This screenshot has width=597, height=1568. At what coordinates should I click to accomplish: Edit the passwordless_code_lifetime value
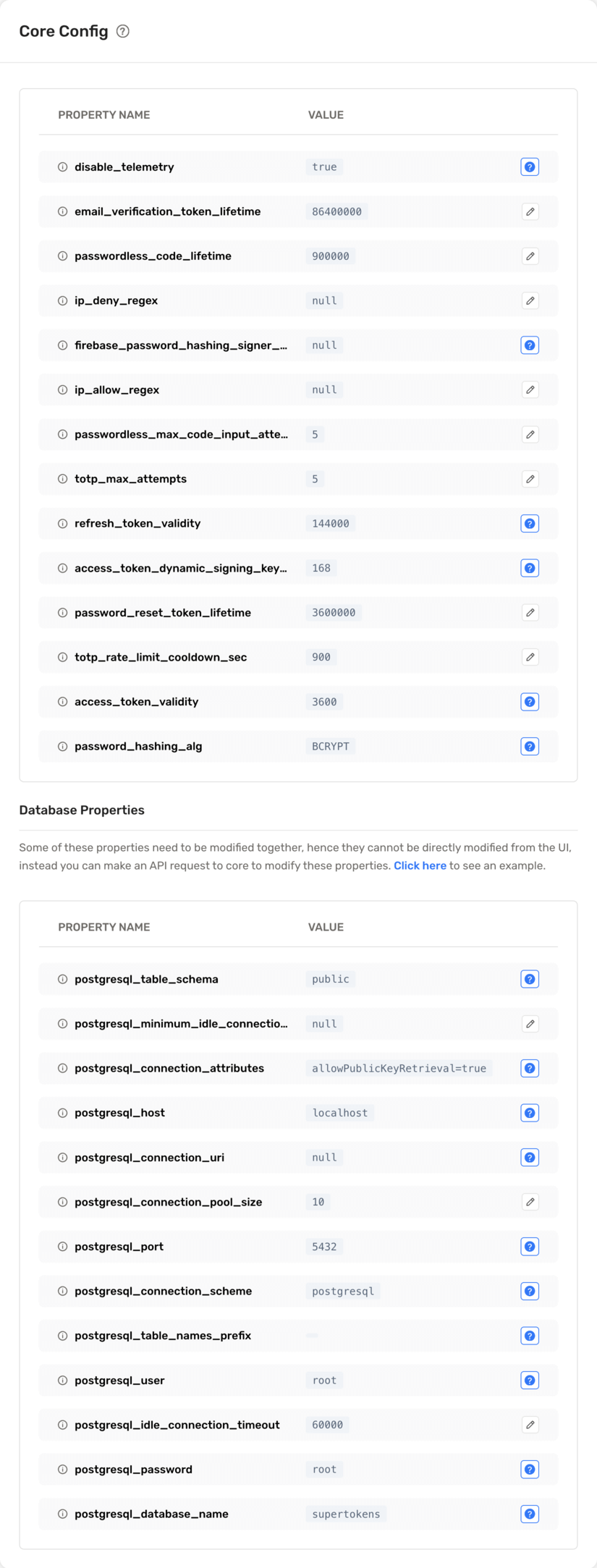530,256
